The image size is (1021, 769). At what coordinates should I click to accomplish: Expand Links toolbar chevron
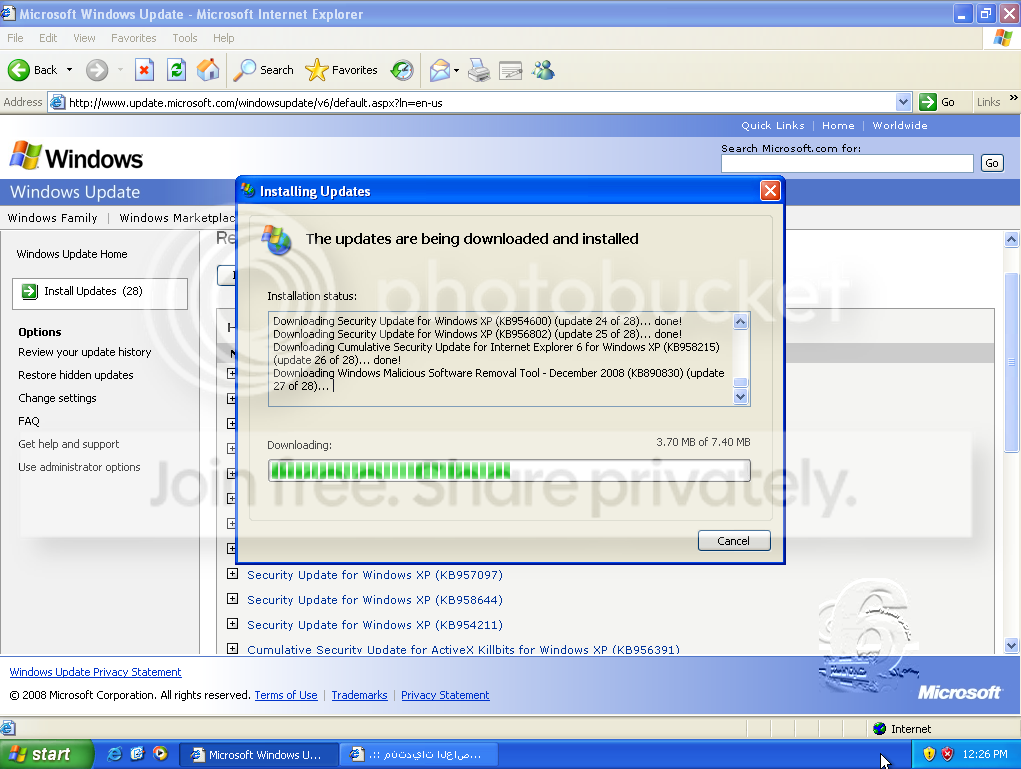[1013, 98]
